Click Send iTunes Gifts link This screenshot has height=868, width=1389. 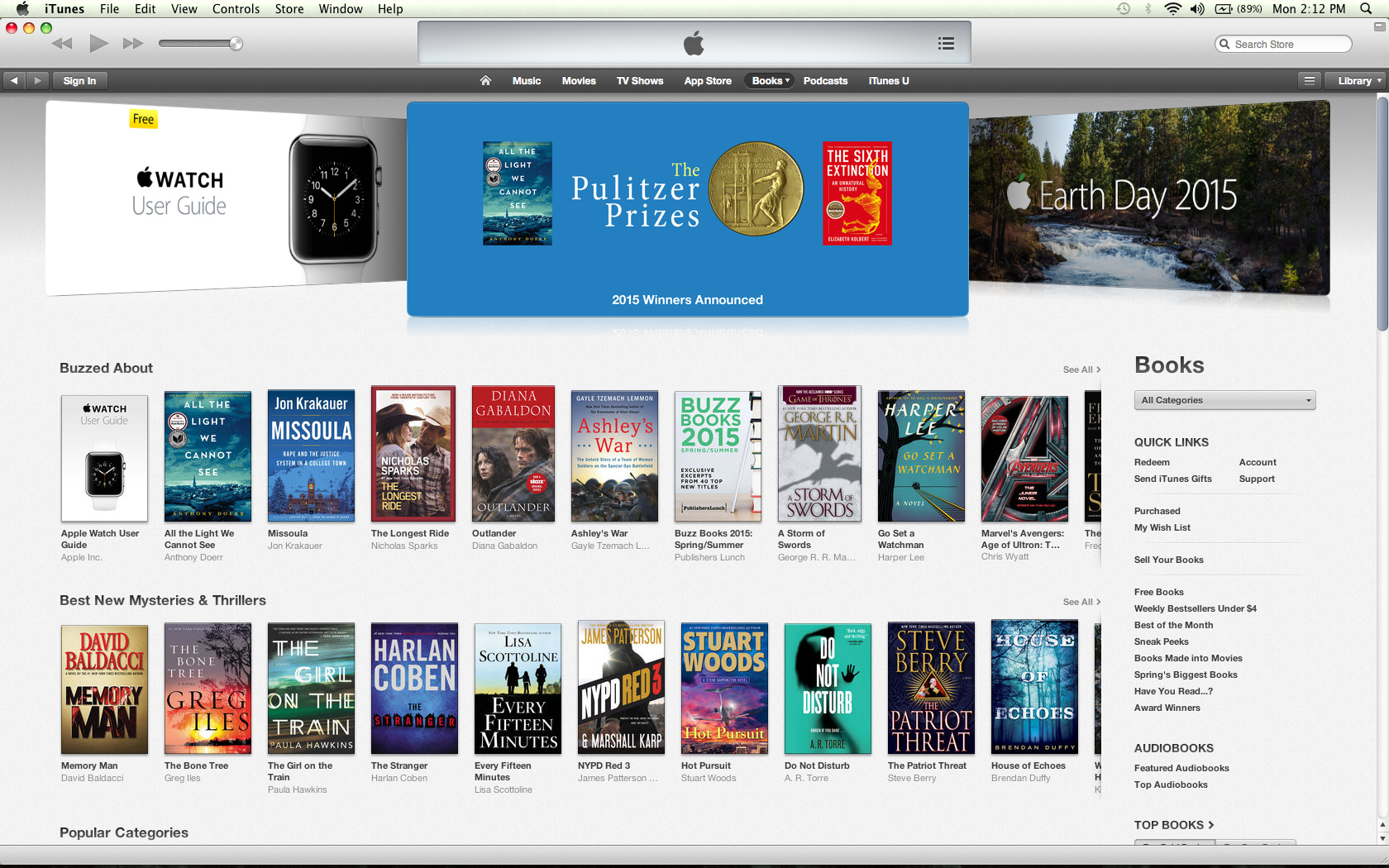click(x=1172, y=479)
